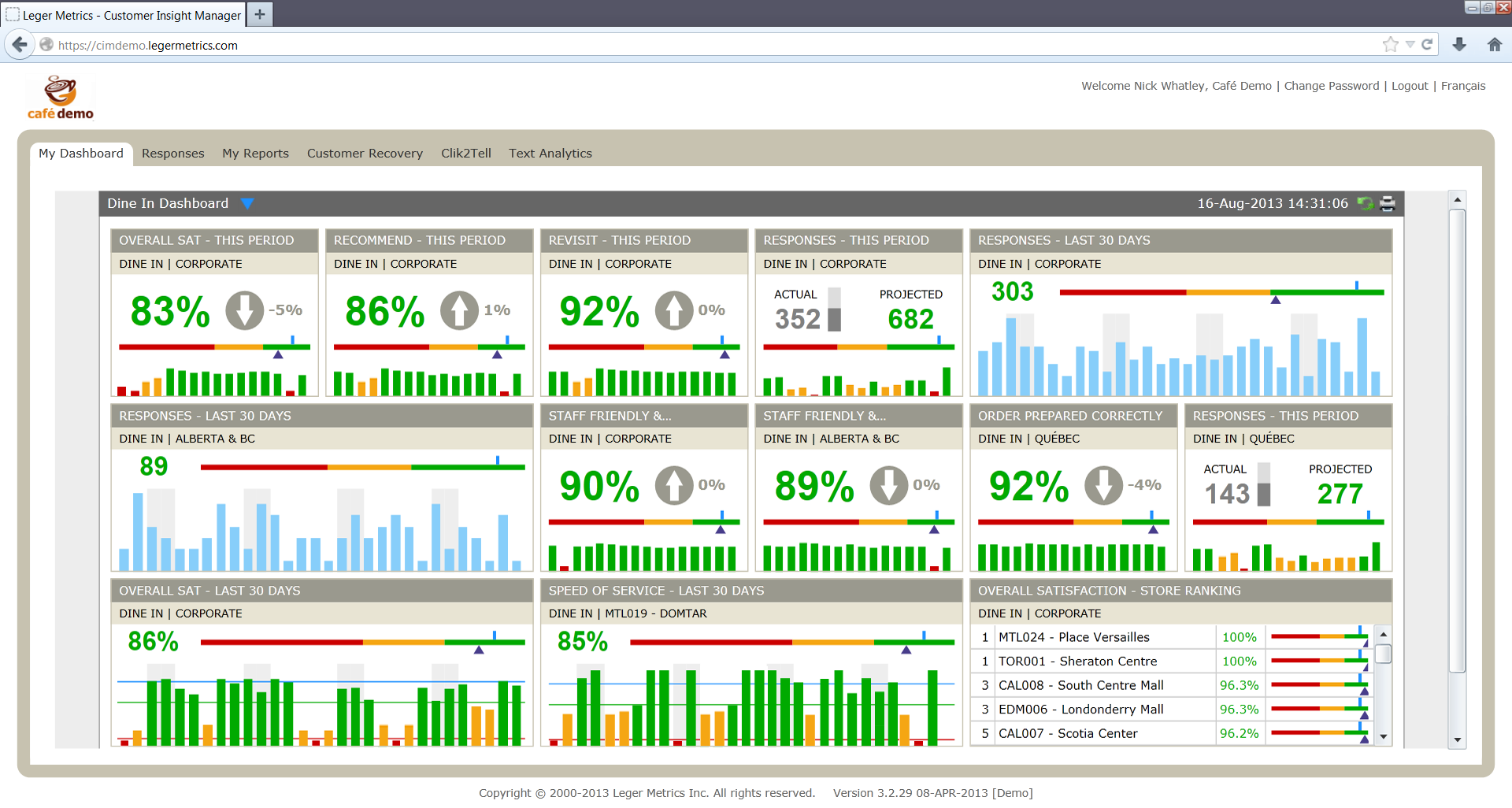
Task: Expand the Dine In Dashboard dropdown
Action: click(247, 204)
